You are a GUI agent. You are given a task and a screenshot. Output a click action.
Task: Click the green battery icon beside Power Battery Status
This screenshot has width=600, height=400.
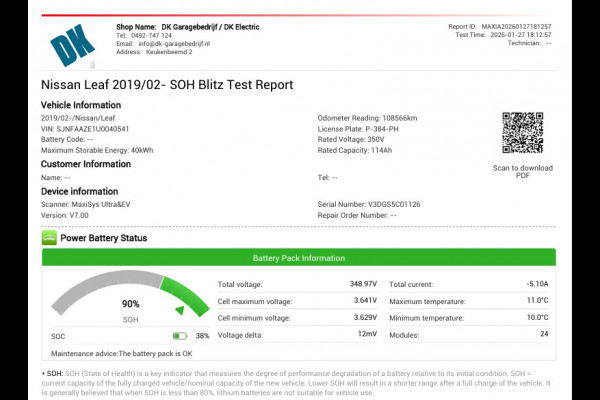[x=49, y=238]
